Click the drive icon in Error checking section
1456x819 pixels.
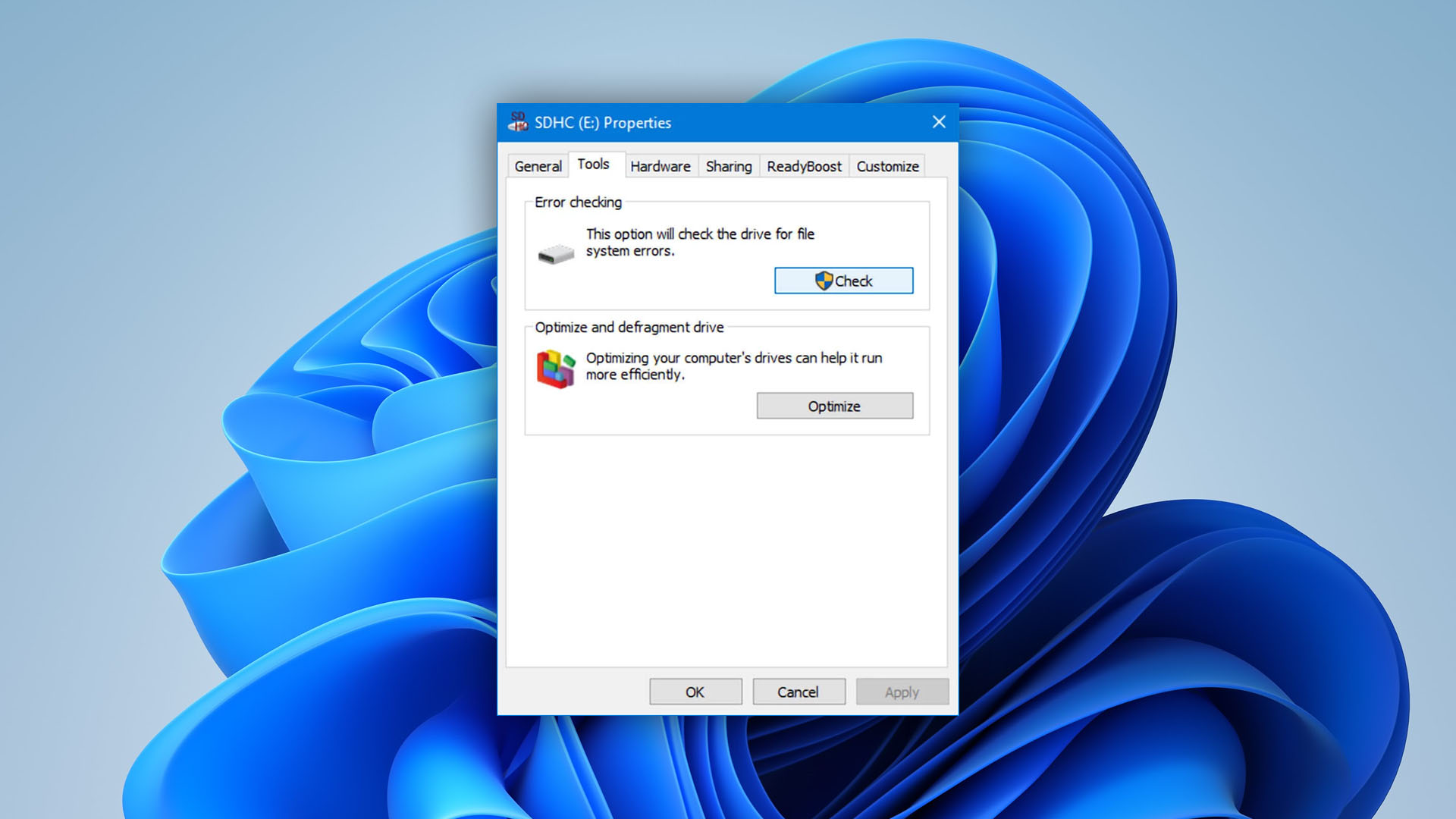point(556,254)
